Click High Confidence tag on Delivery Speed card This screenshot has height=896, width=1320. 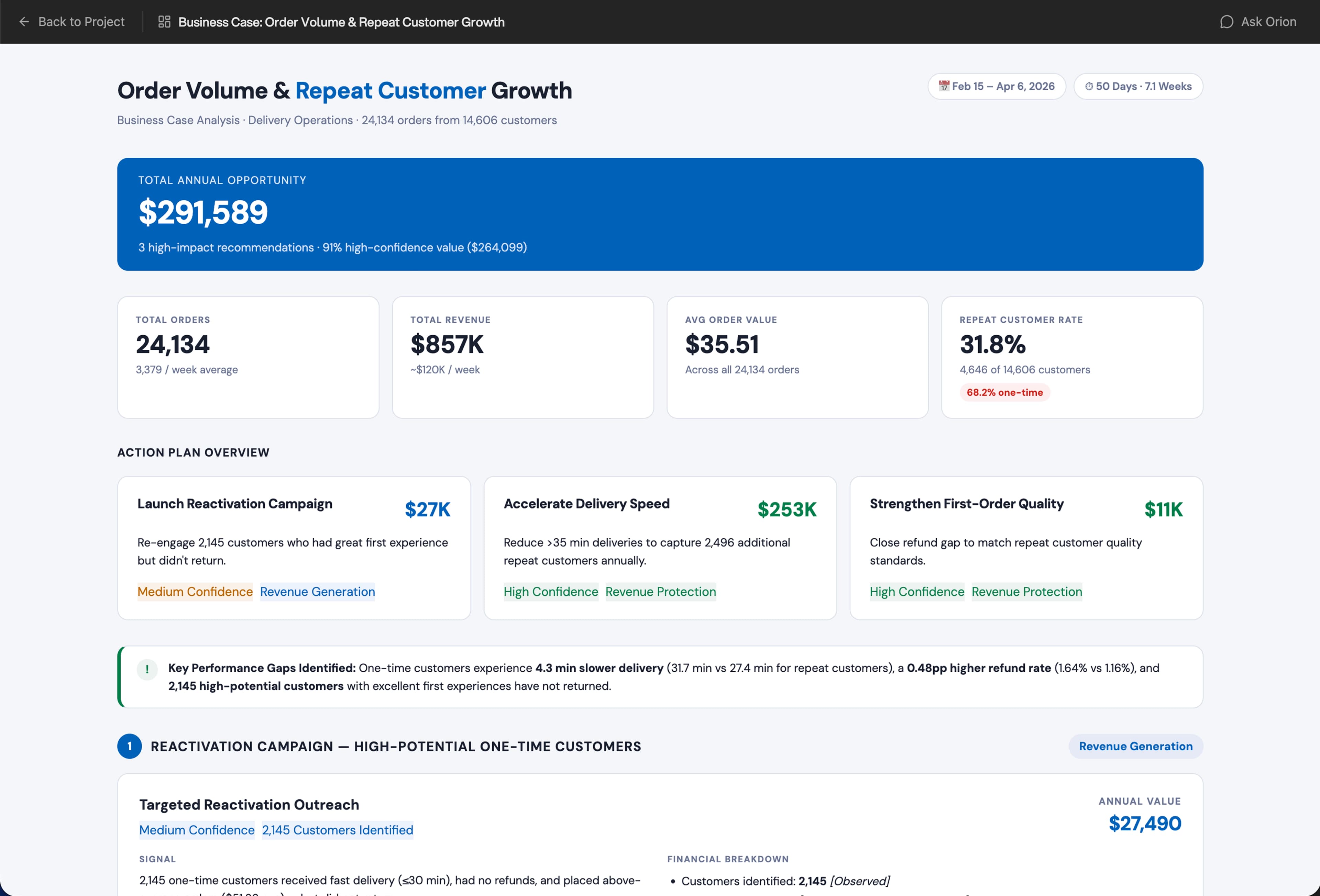pyautogui.click(x=550, y=592)
